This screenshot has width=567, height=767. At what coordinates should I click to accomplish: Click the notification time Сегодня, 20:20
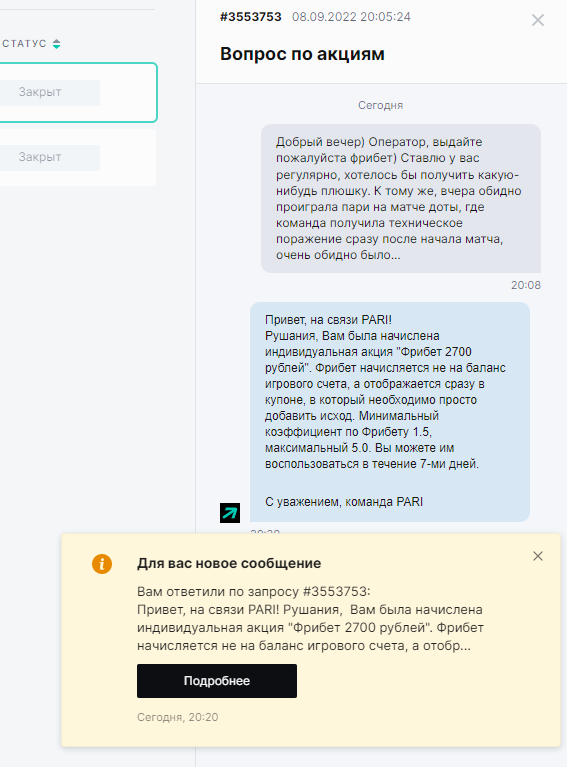pos(178,717)
